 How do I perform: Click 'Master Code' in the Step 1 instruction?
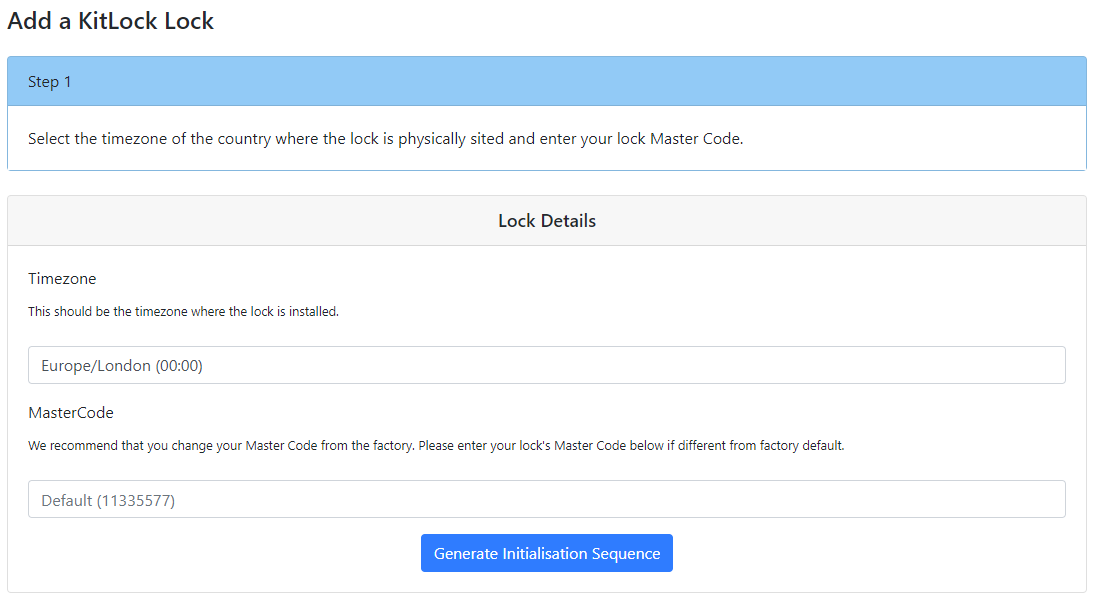pyautogui.click(x=695, y=139)
